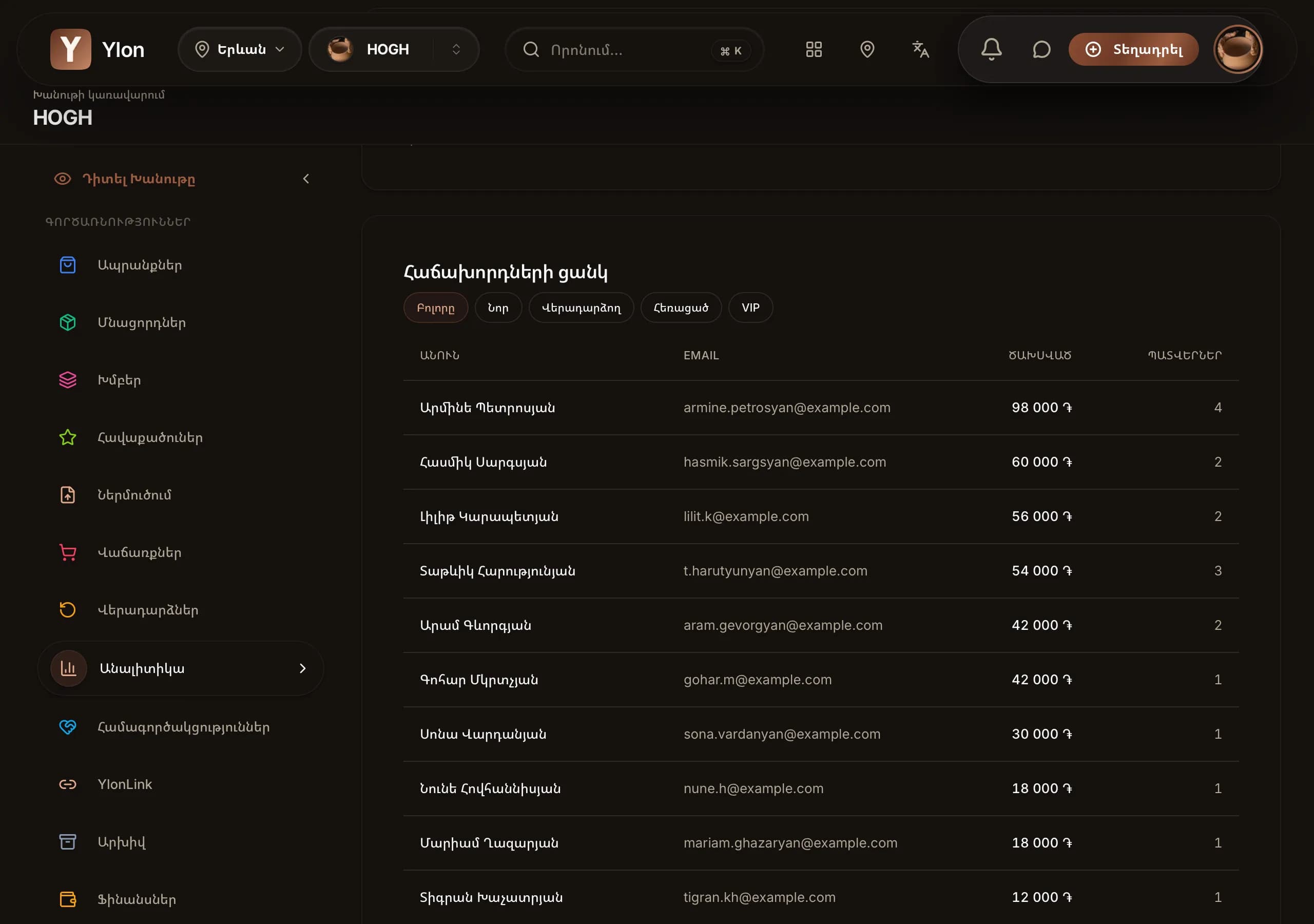
Task: Select customer Մարիամ Ղազարյան
Action: click(x=489, y=843)
